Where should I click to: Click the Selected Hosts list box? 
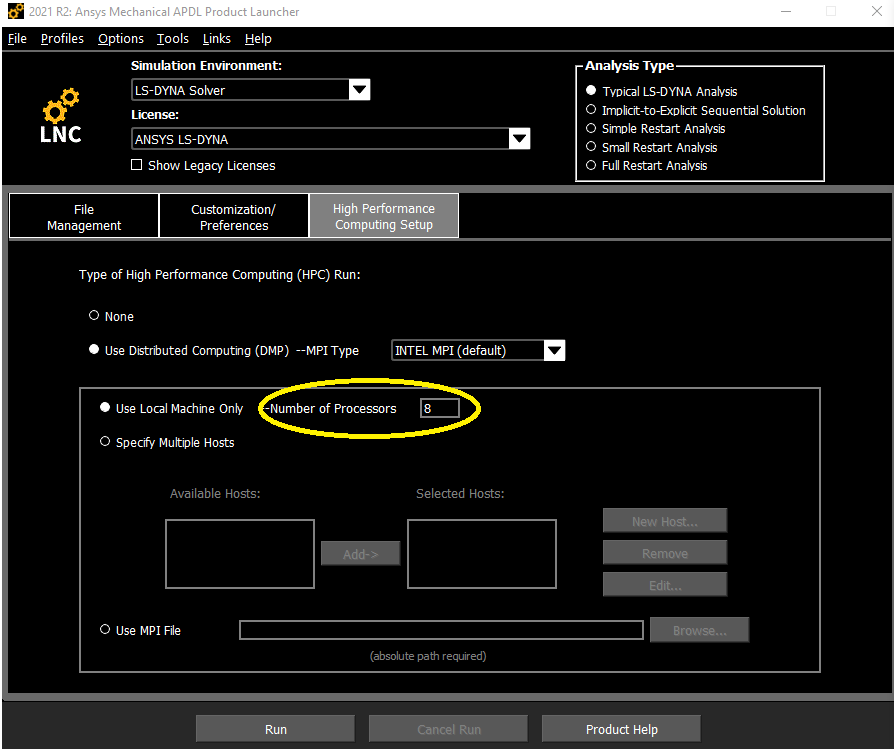tap(482, 553)
